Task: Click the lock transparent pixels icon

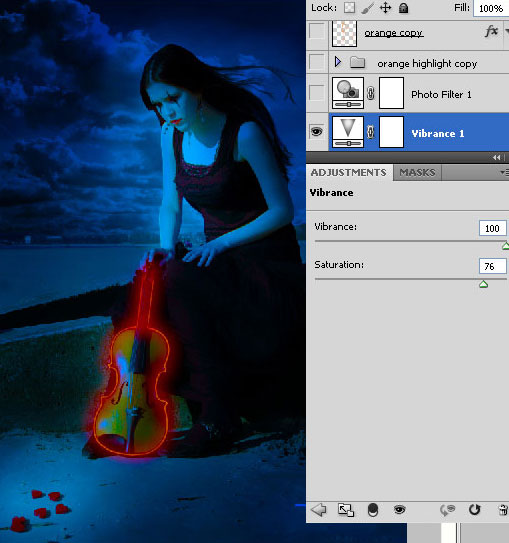Action: tap(349, 8)
